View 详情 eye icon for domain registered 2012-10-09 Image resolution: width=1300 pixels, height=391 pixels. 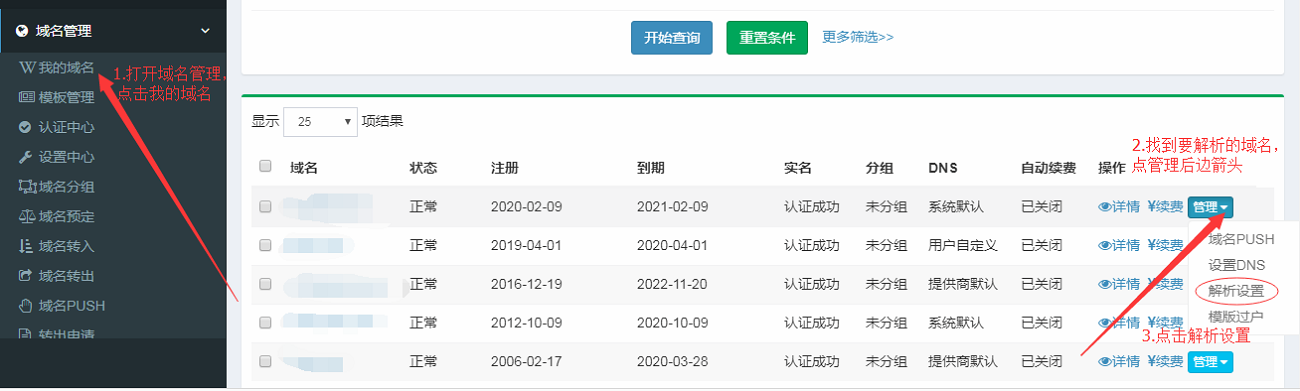(1119, 322)
